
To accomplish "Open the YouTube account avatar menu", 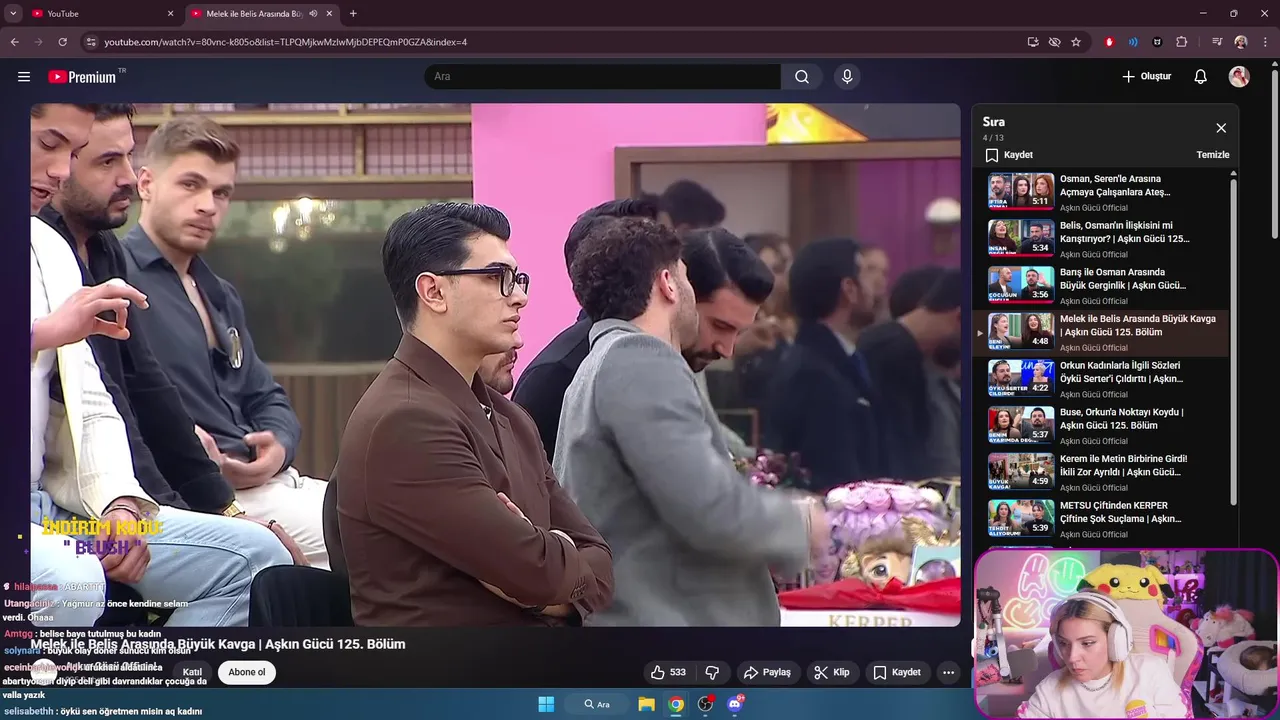I will 1239,77.
